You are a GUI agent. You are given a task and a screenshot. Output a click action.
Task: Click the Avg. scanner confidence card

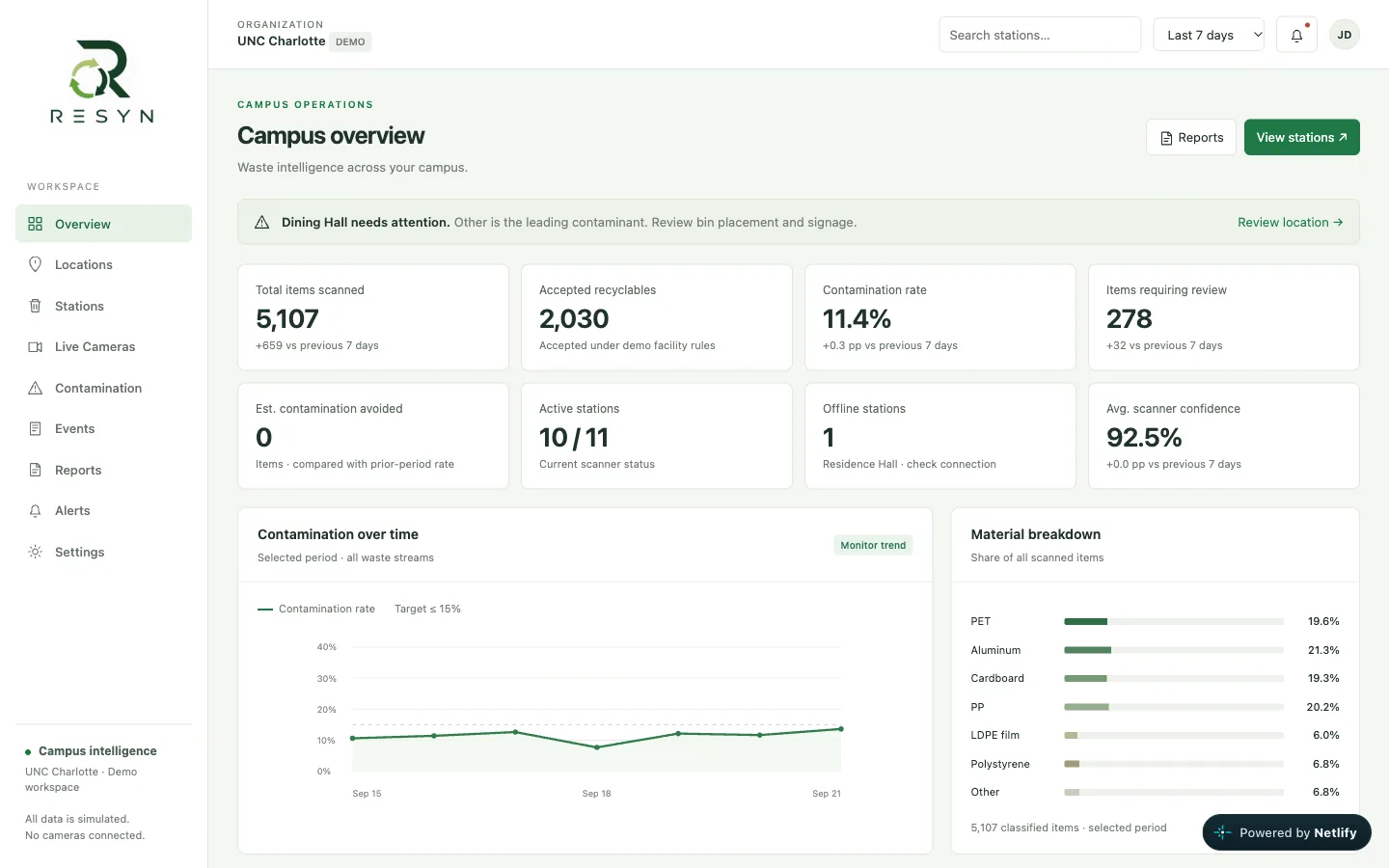[x=1224, y=436]
